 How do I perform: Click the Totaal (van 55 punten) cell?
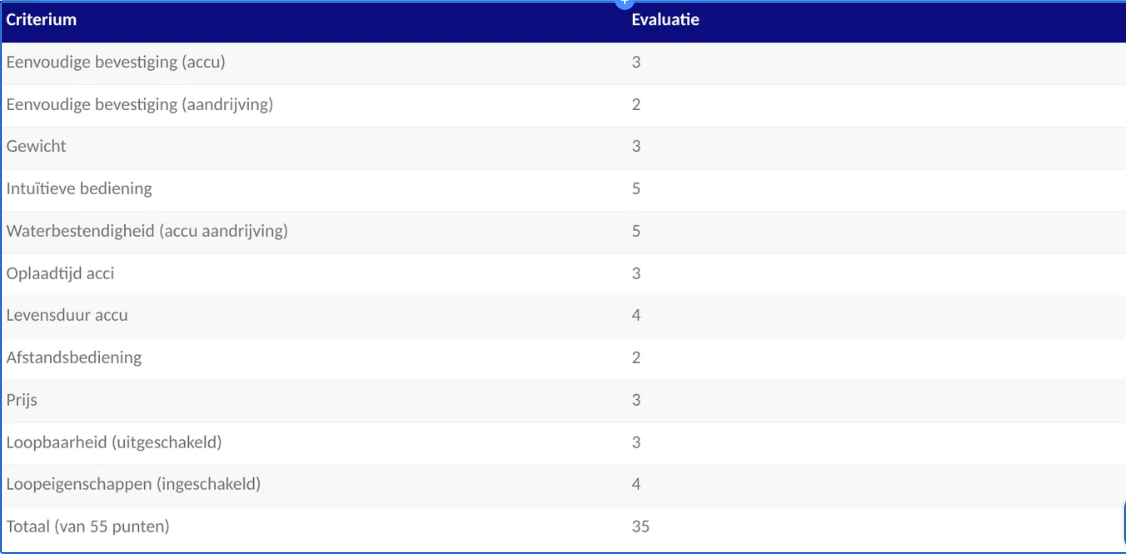click(x=88, y=526)
